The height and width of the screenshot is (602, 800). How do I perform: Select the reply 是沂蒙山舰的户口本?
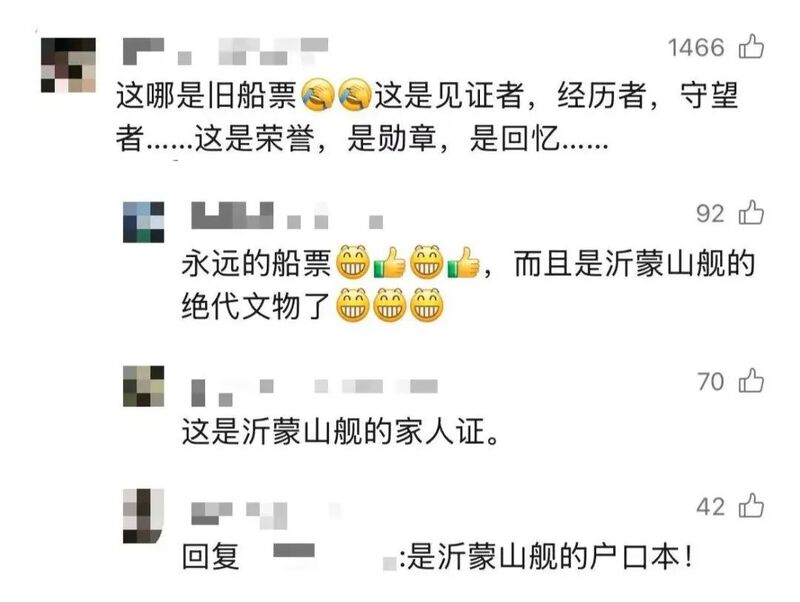(549, 556)
